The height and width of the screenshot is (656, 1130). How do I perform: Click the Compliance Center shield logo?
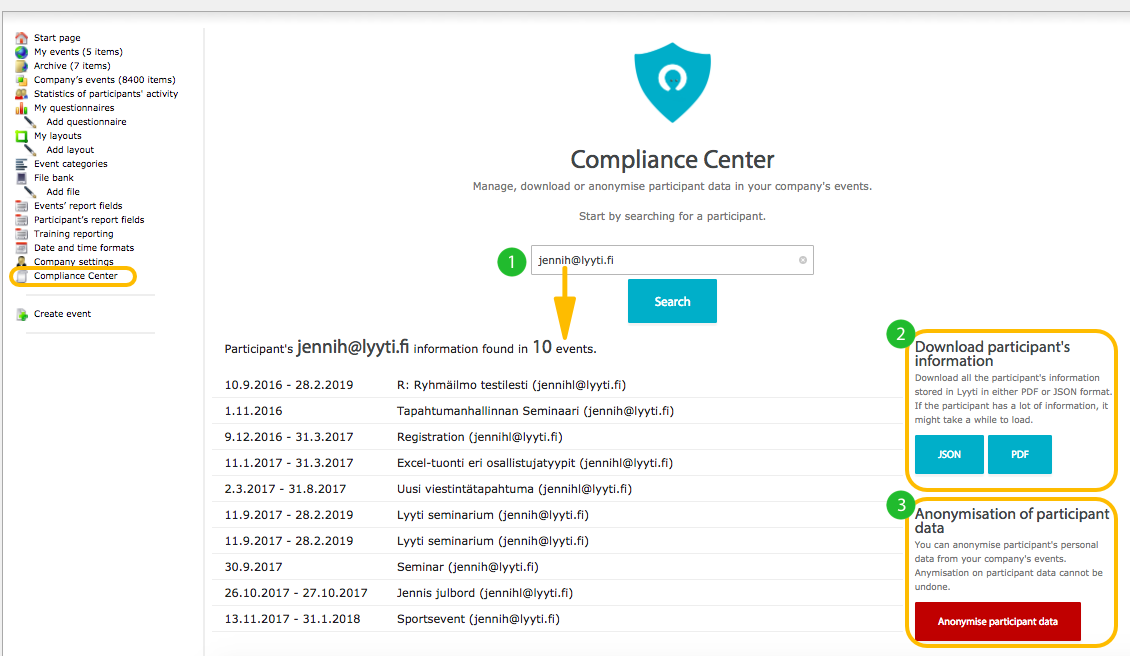coord(672,82)
